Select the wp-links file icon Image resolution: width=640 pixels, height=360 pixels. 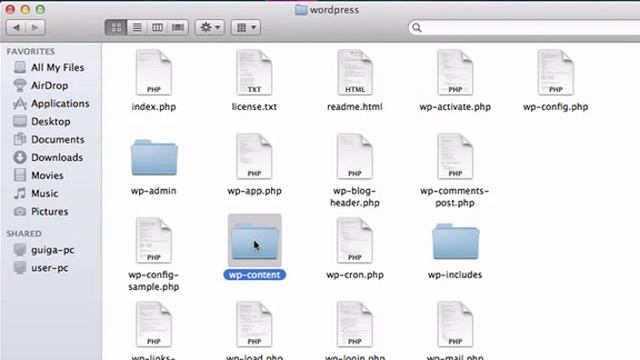pyautogui.click(x=153, y=324)
